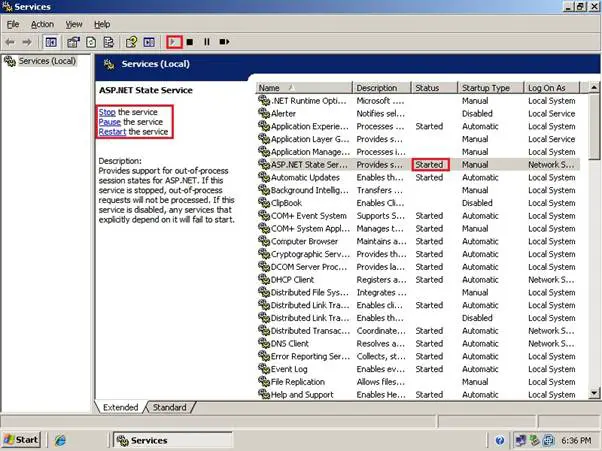Click the Refresh toolbar icon
Image resolution: width=602 pixels, height=451 pixels.
(x=91, y=42)
